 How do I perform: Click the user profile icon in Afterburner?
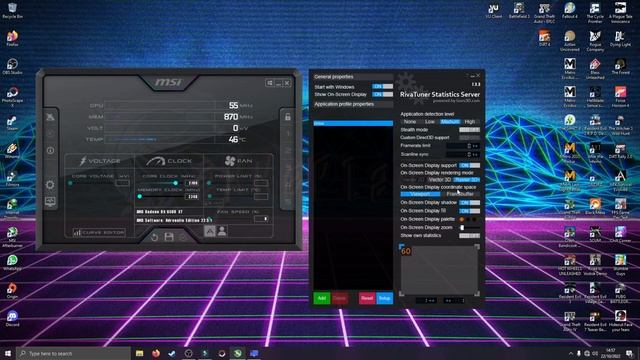pos(222,231)
